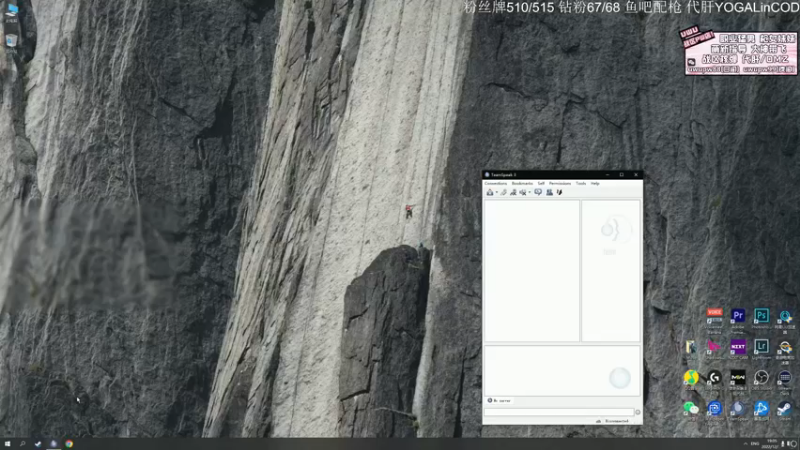Open the yellow-green globe desktop shortcut

(x=691, y=380)
